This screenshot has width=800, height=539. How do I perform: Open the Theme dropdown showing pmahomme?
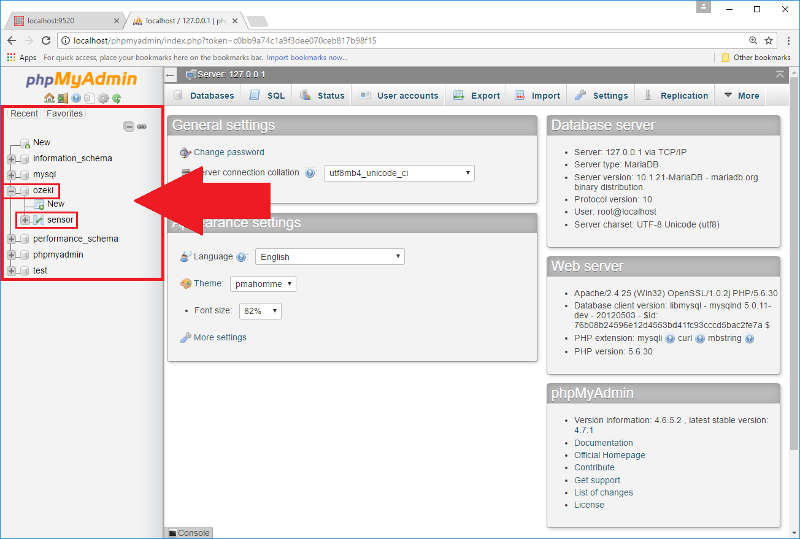coord(263,284)
